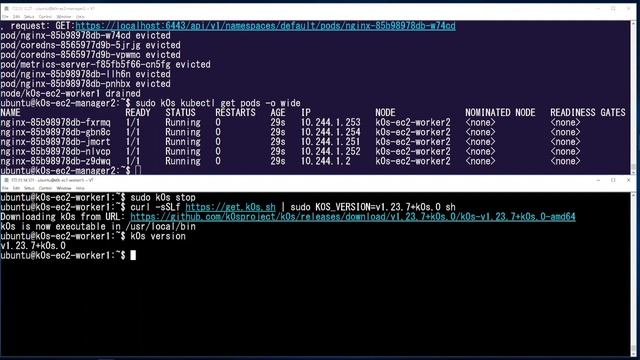Image resolution: width=640 pixels, height=360 pixels.
Task: Open the https://get.k0s.sh link
Action: click(230, 207)
